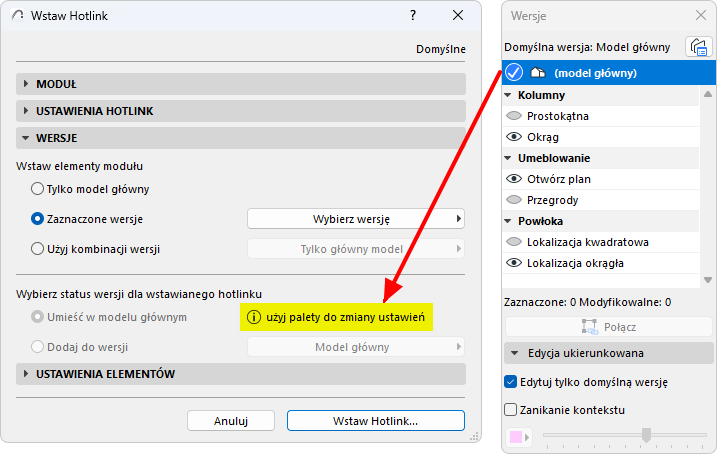Hide the Lokalizacja okrągła version eye icon
Screen dimensions: 717x454
(x=515, y=263)
